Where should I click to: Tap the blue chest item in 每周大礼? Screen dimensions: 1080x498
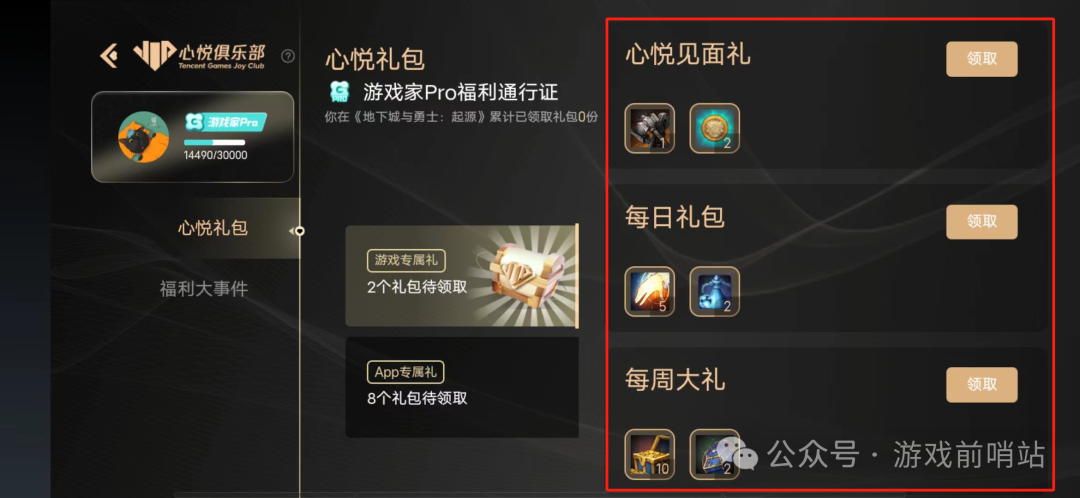(x=714, y=454)
